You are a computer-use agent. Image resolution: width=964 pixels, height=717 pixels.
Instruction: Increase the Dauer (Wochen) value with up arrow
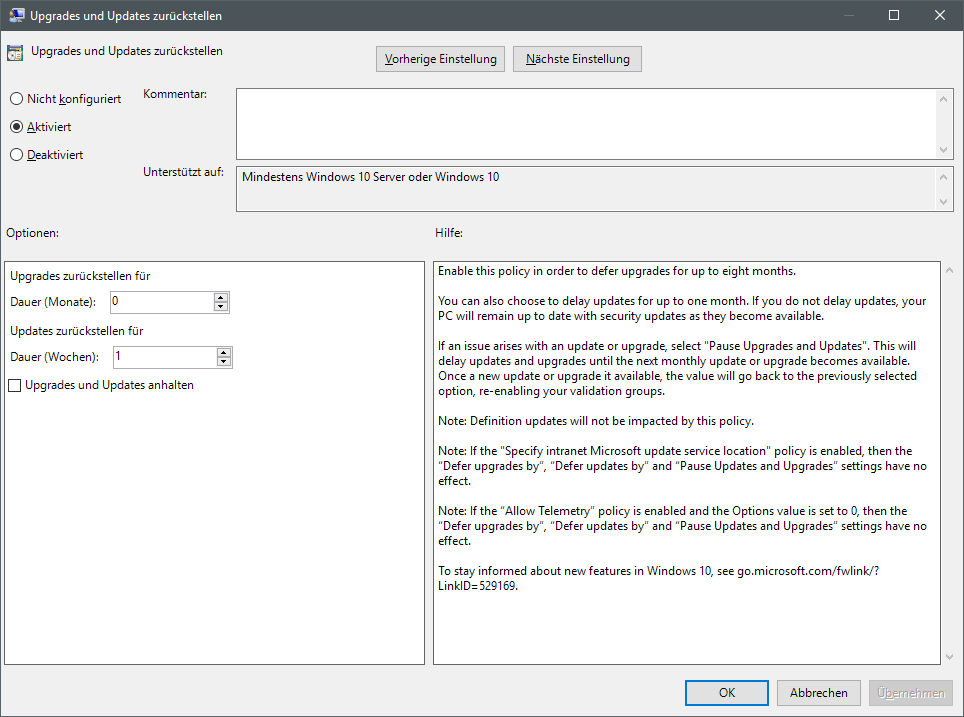pos(224,352)
